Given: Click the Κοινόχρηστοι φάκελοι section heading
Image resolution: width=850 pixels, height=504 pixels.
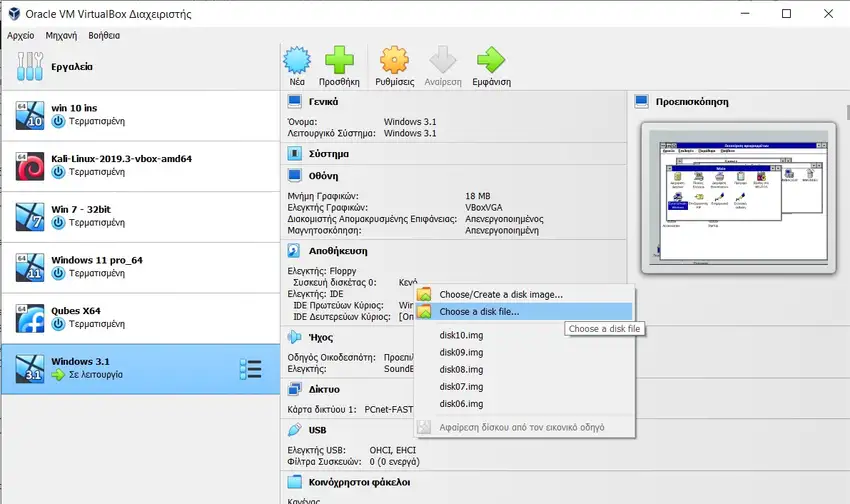Looking at the screenshot, I should point(359,482).
